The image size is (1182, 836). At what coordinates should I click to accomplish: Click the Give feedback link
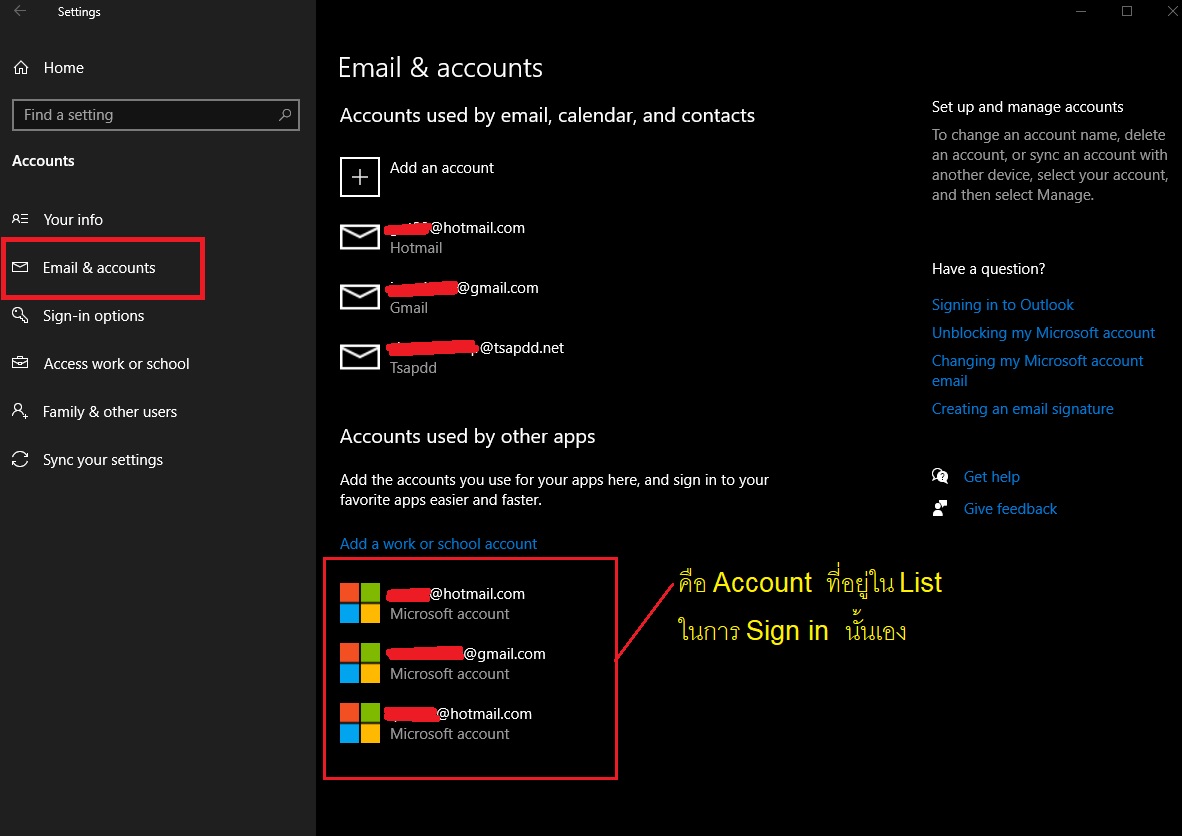(x=1010, y=509)
